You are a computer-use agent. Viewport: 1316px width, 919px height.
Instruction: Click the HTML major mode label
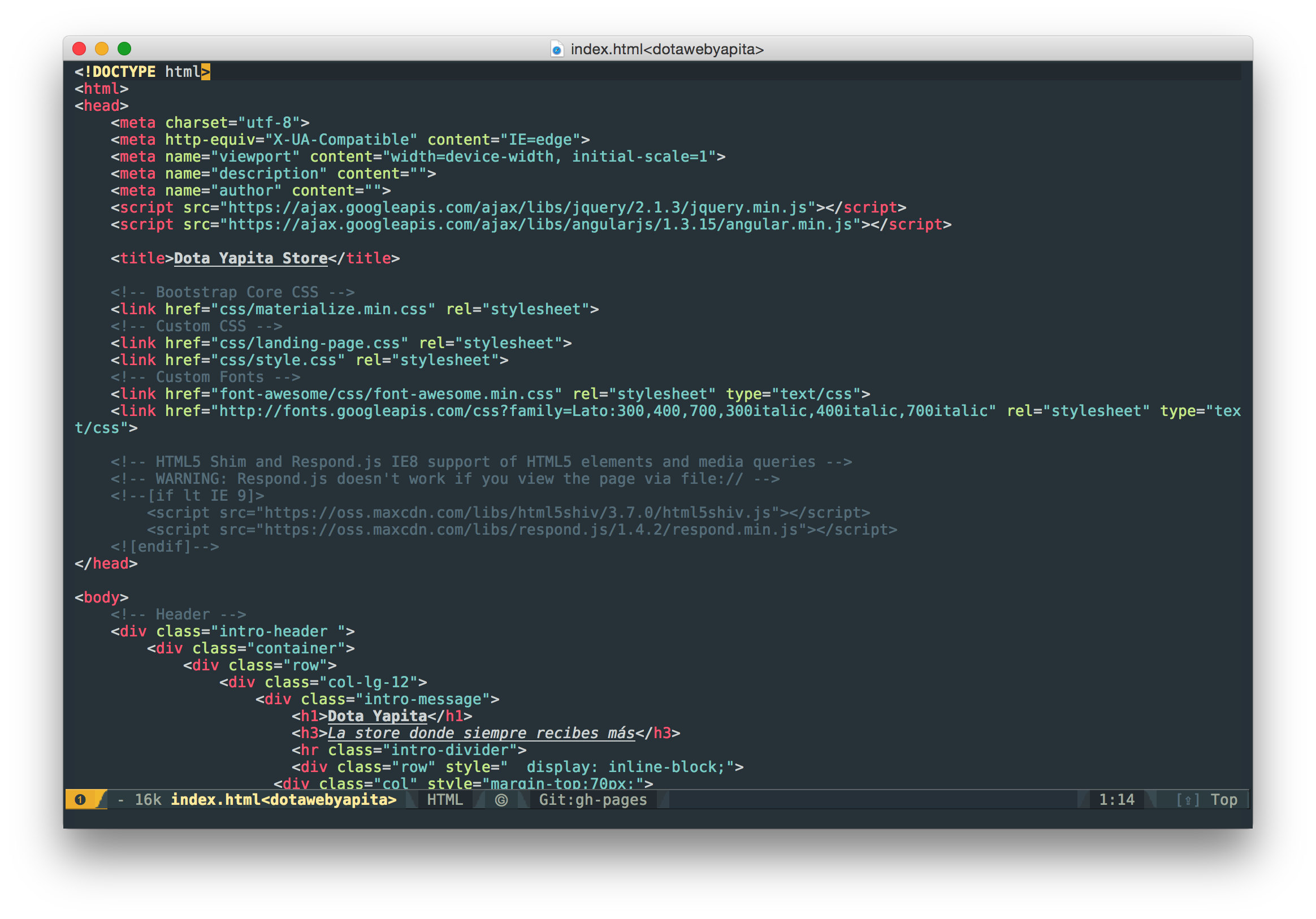coord(445,800)
